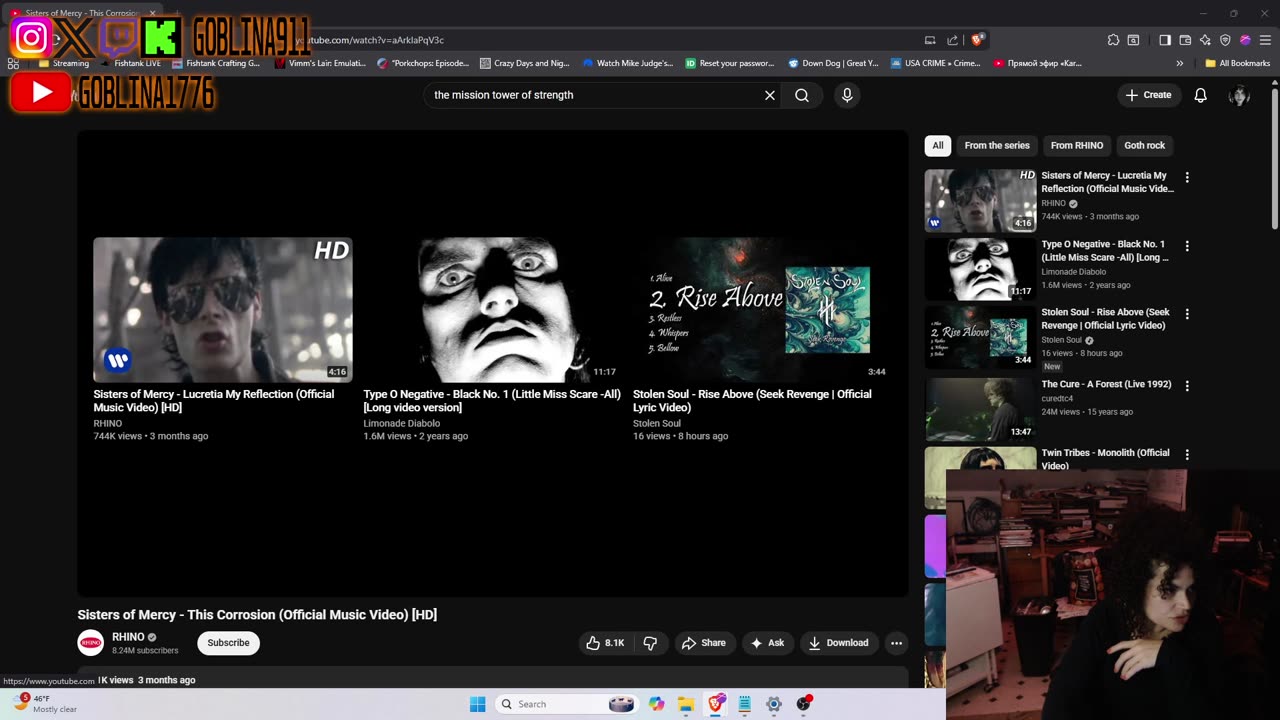Like the video with thumbs up
Viewport: 1280px width, 720px height.
pyautogui.click(x=606, y=643)
